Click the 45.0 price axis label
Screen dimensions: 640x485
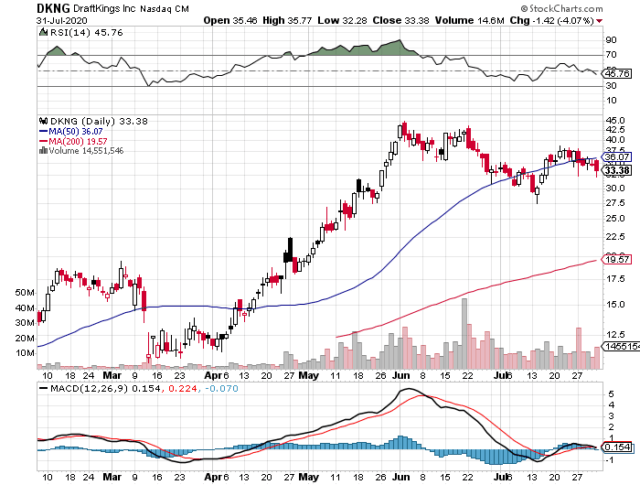coord(615,120)
